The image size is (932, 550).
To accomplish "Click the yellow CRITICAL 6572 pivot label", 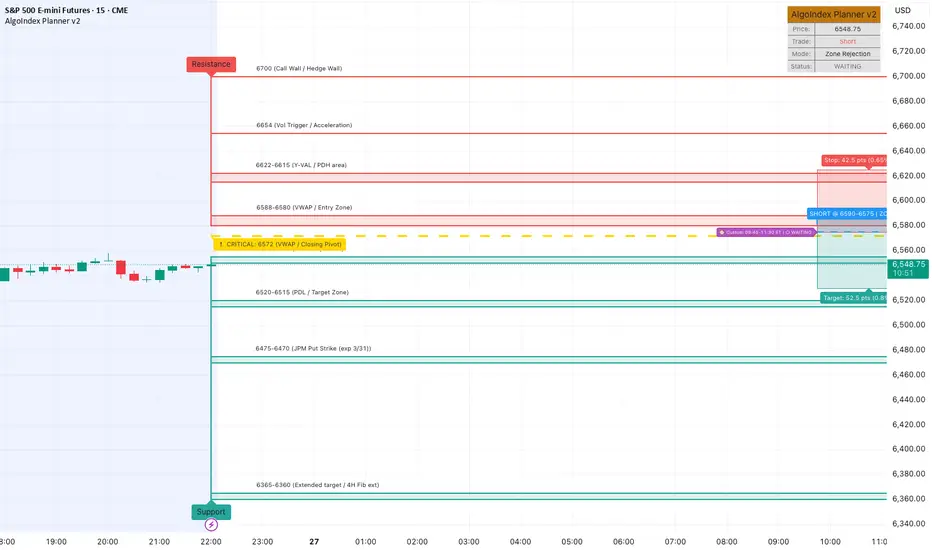I will tap(279, 244).
